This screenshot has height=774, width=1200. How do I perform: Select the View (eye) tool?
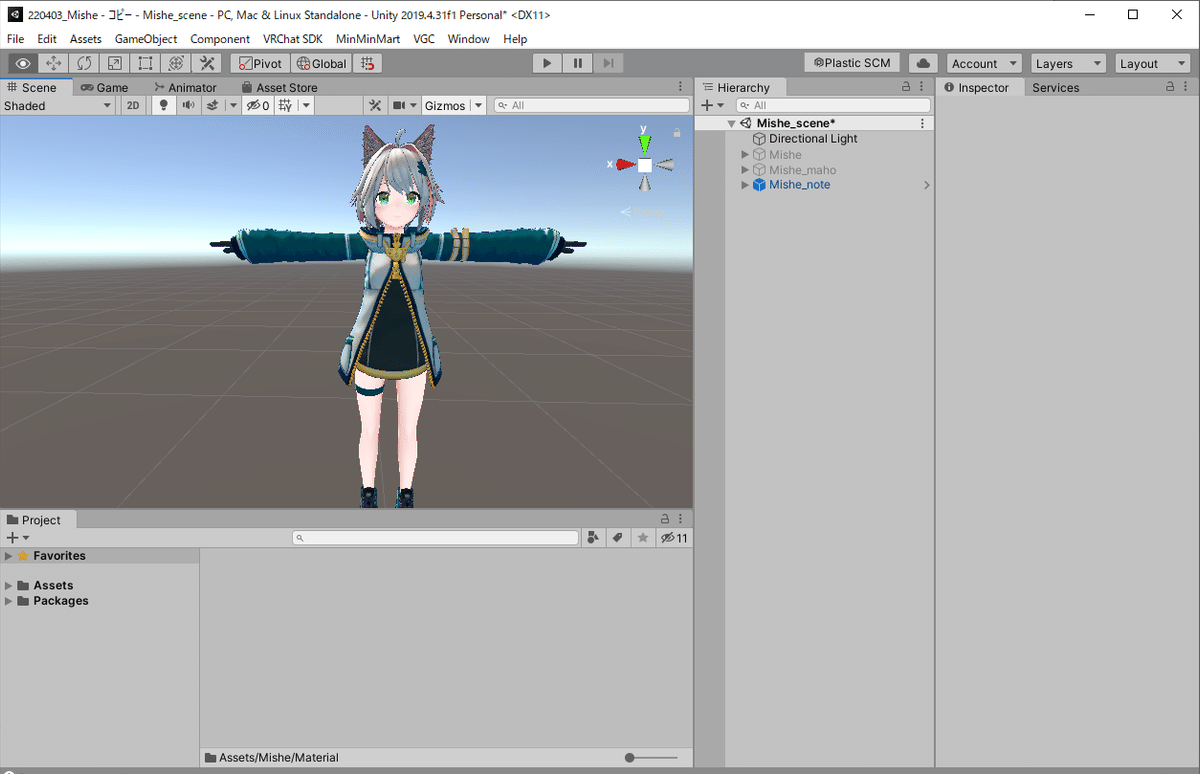tap(25, 63)
